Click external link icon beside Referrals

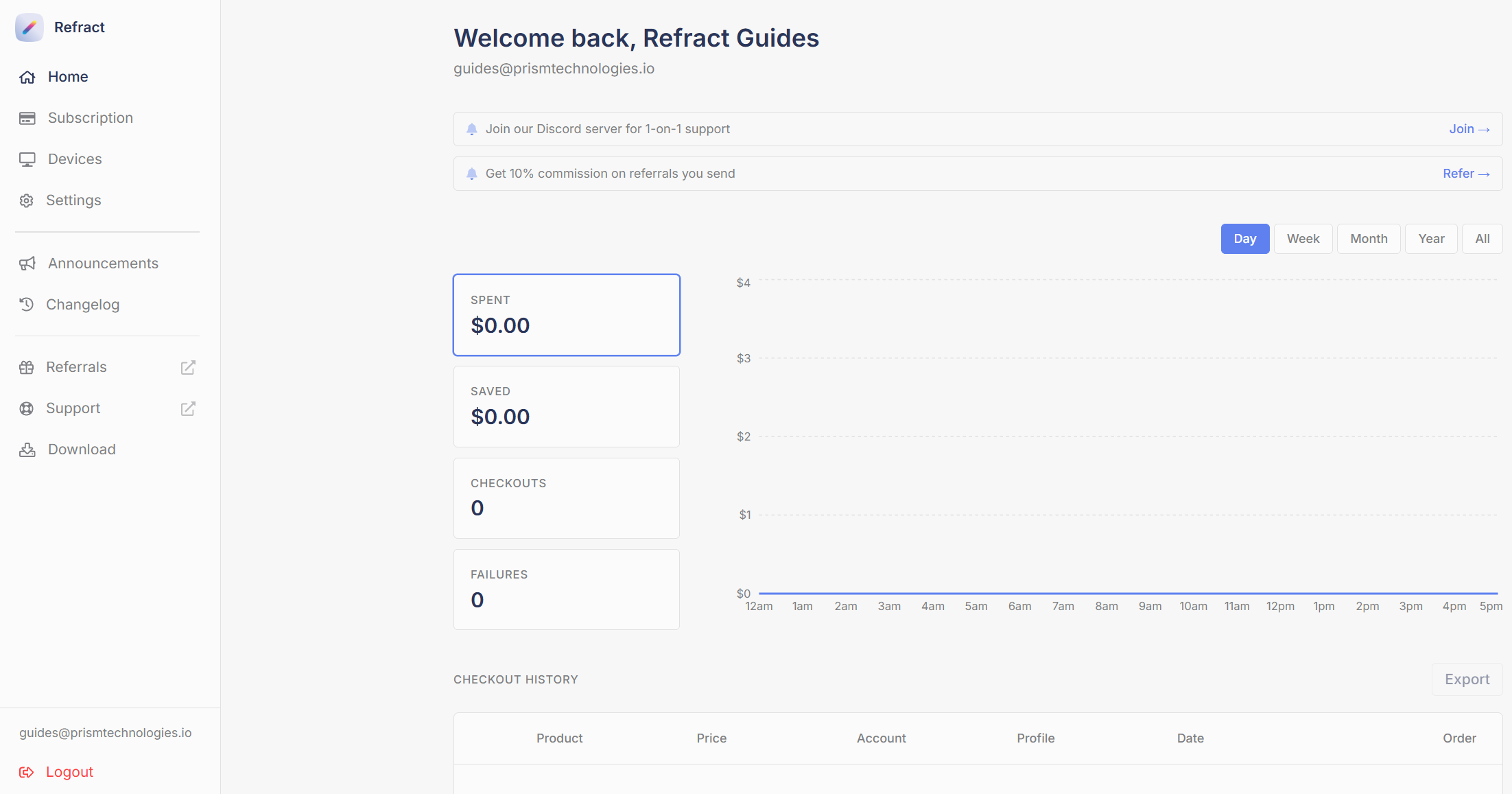(188, 367)
